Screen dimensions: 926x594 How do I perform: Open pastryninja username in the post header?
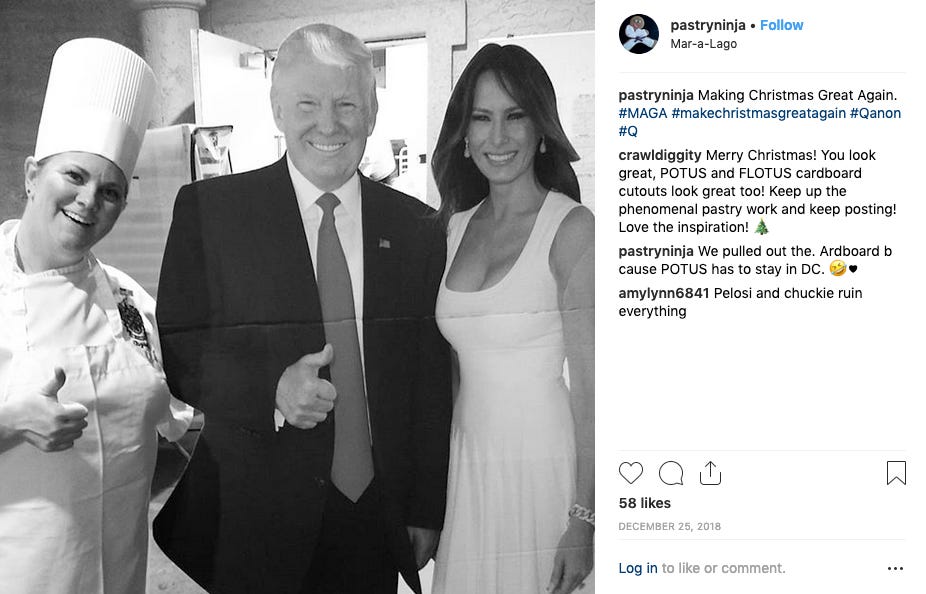(707, 25)
